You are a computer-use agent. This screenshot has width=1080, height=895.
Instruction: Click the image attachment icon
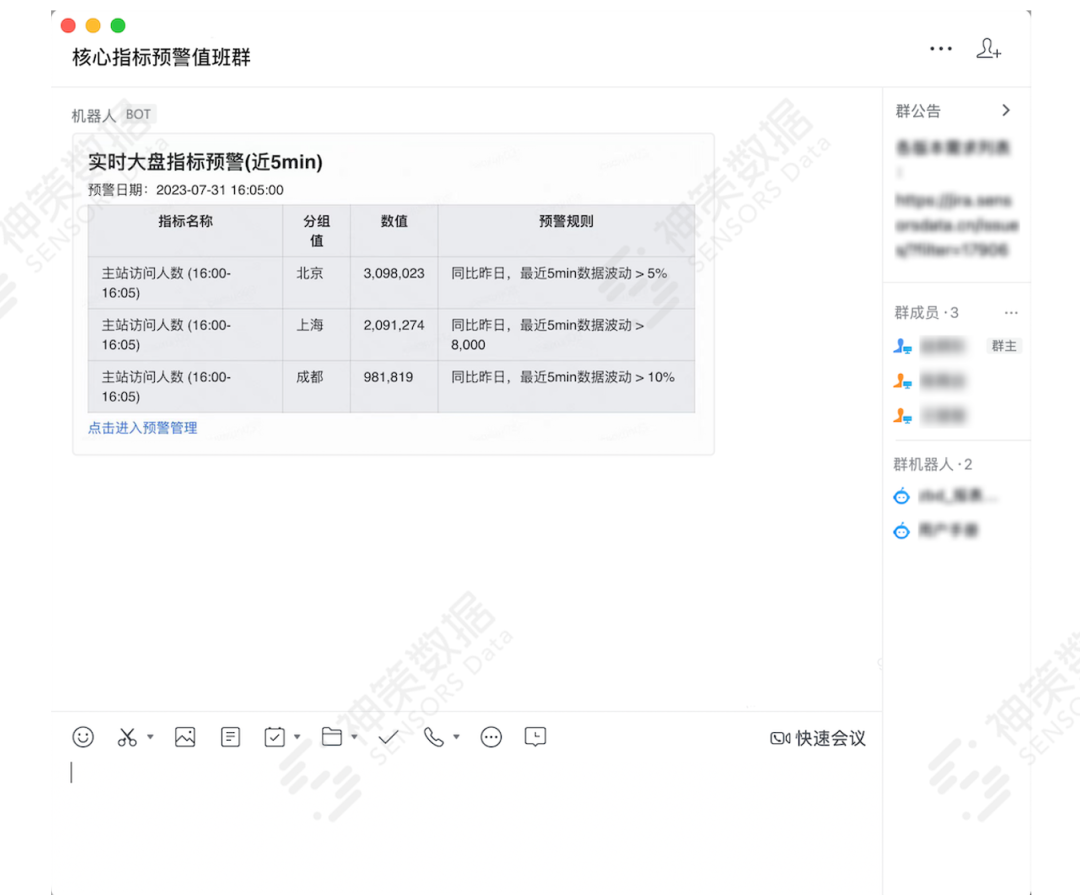[x=185, y=737]
